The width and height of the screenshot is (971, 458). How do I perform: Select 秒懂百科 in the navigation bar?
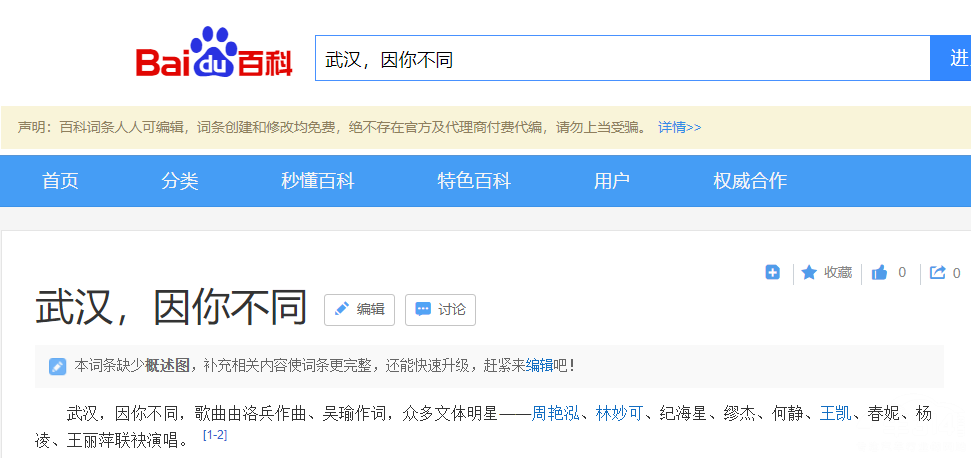click(318, 181)
